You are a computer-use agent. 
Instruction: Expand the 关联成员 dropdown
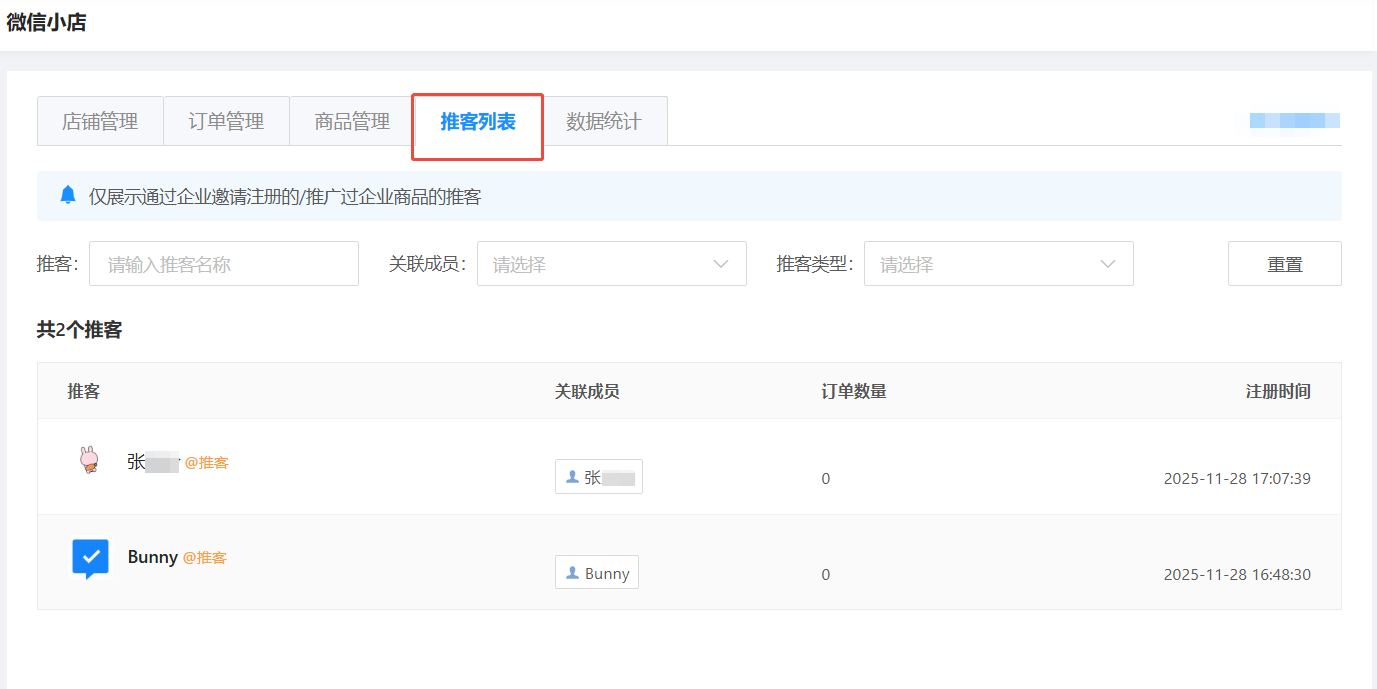tap(611, 264)
